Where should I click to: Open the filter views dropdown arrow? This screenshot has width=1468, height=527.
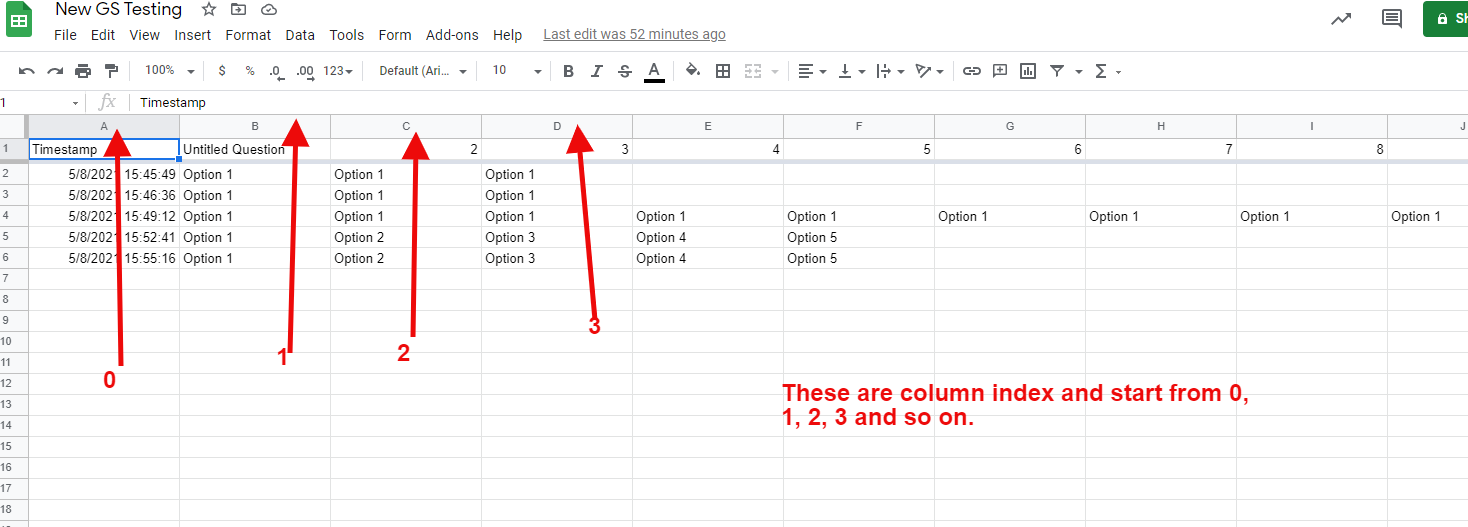1079,71
